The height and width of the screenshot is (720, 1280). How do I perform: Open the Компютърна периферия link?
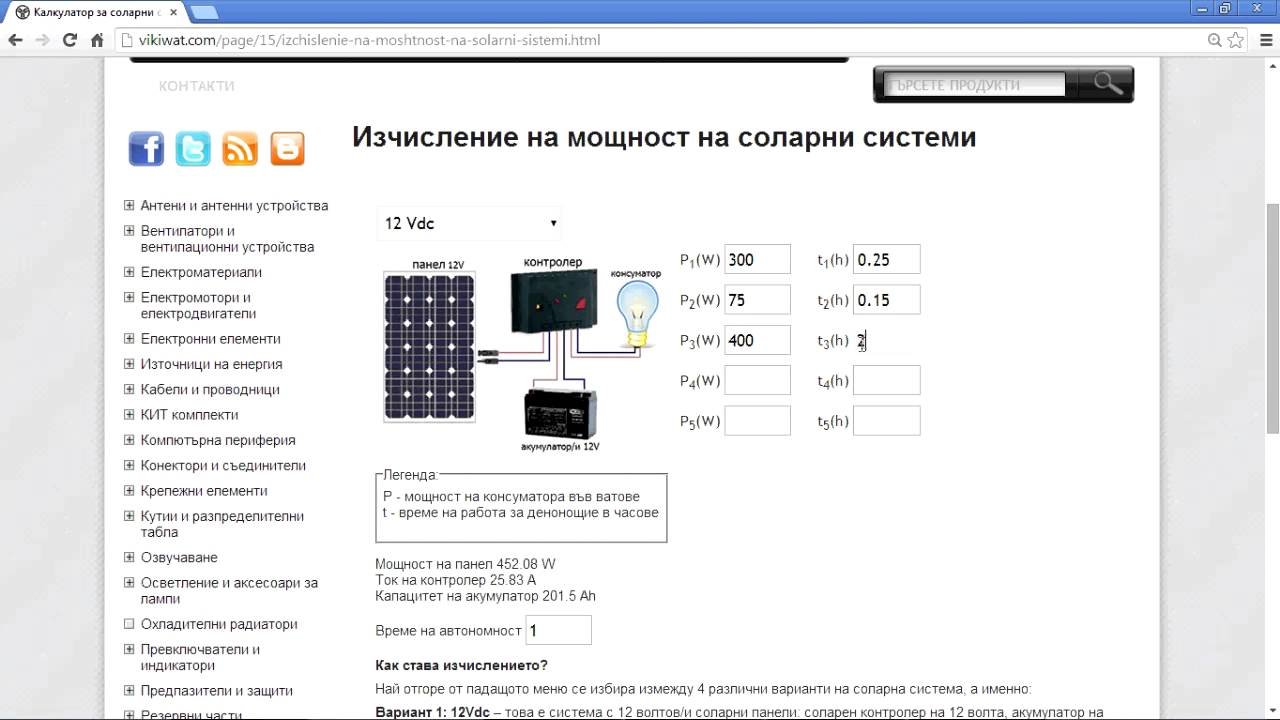218,440
